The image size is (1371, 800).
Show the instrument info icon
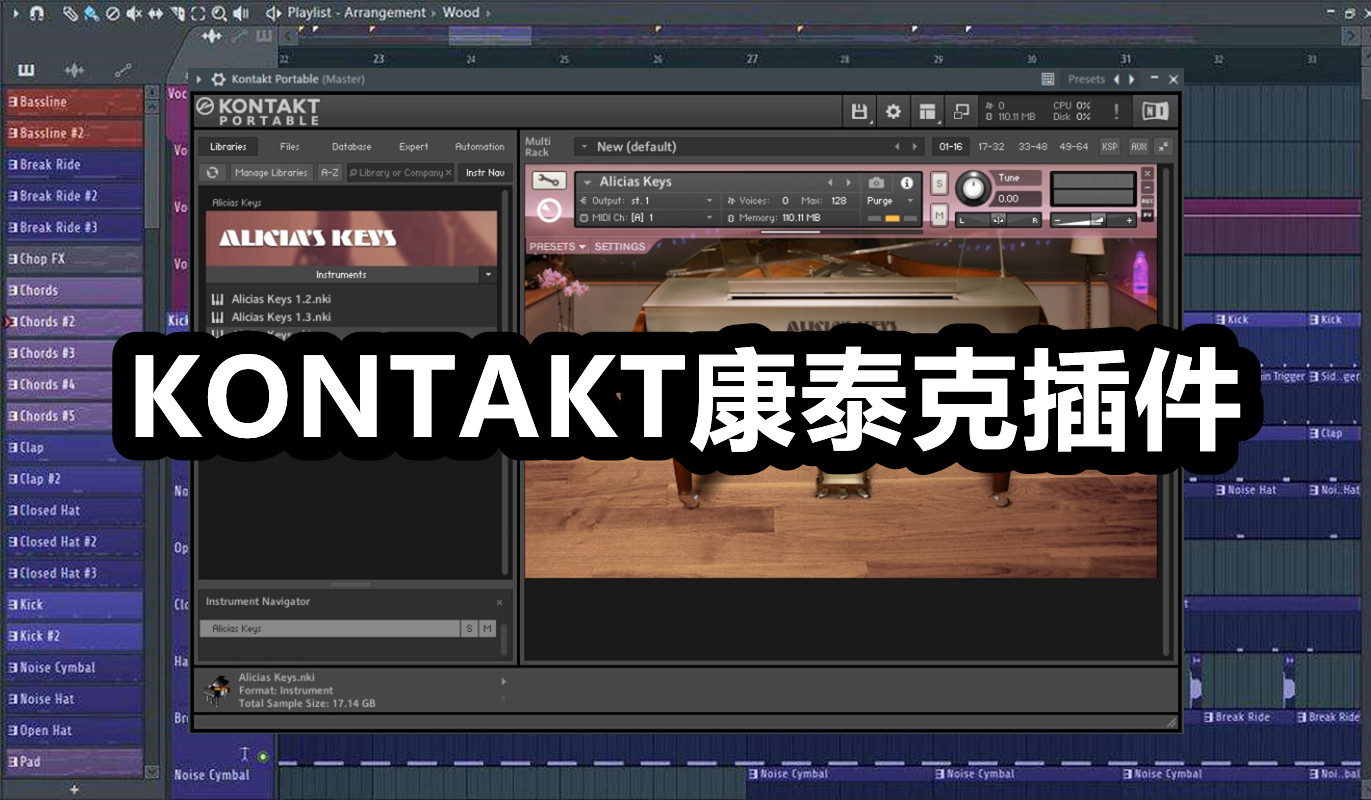point(907,183)
